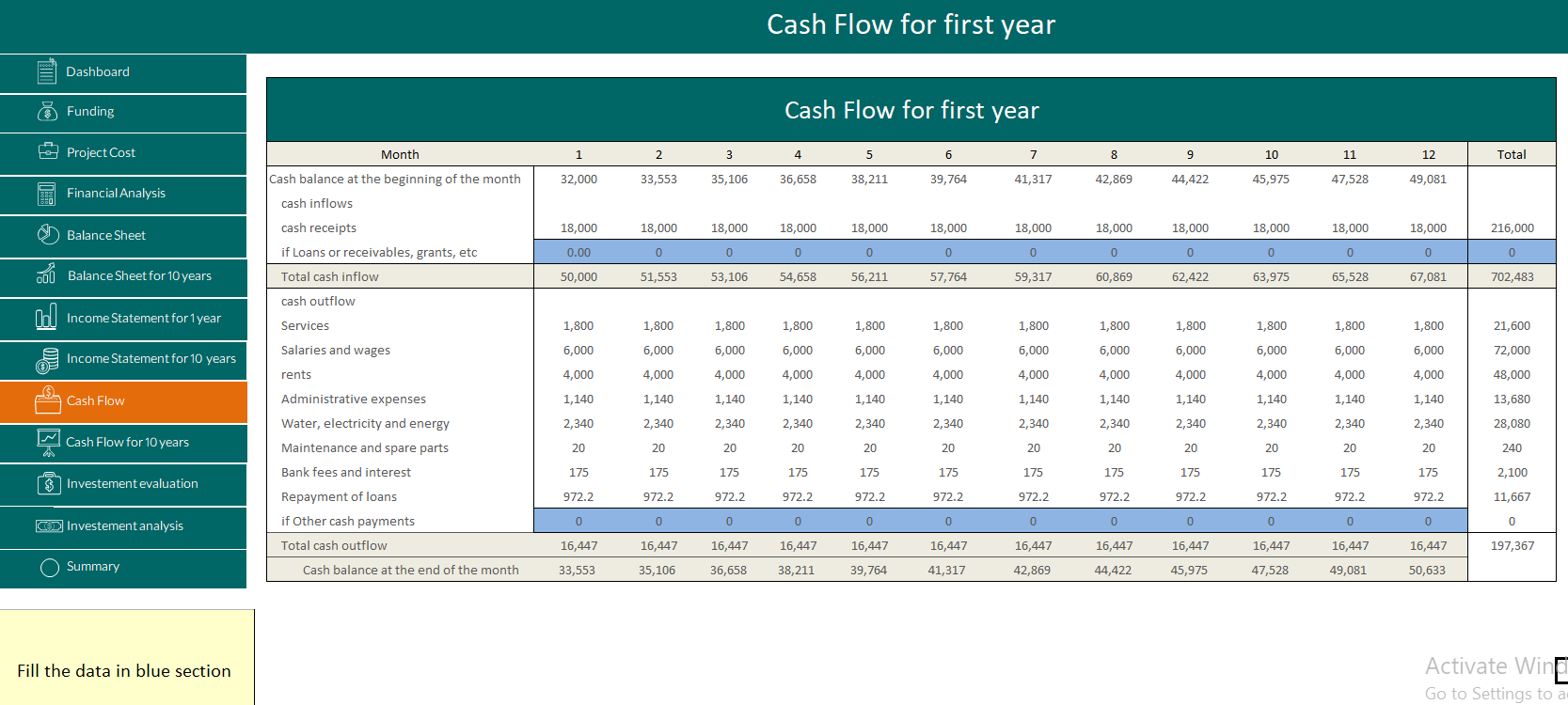Click the Funding money bag icon
This screenshot has width=1568, height=705.
(x=47, y=111)
